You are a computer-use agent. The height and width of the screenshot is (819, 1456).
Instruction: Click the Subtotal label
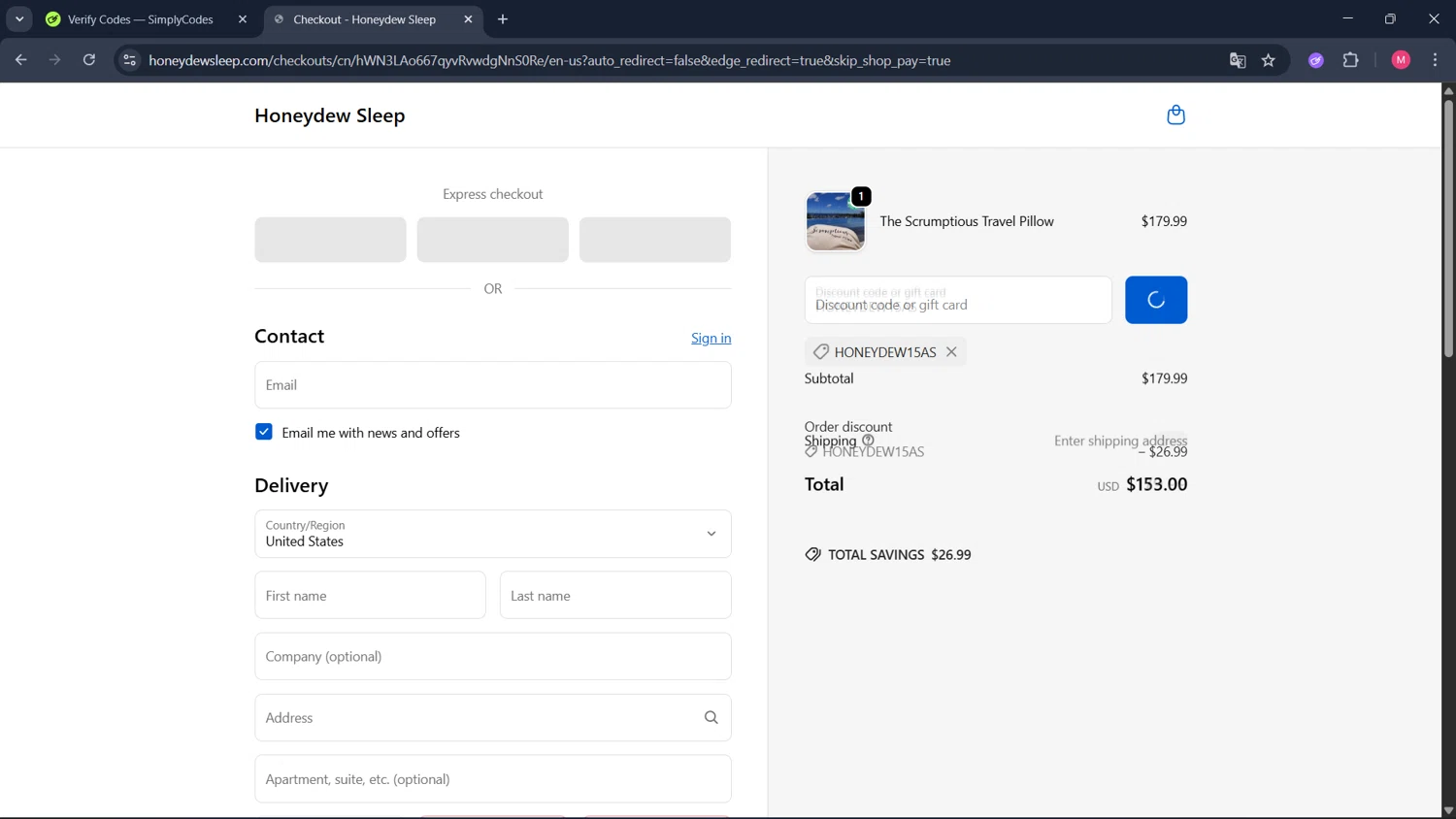pos(829,378)
